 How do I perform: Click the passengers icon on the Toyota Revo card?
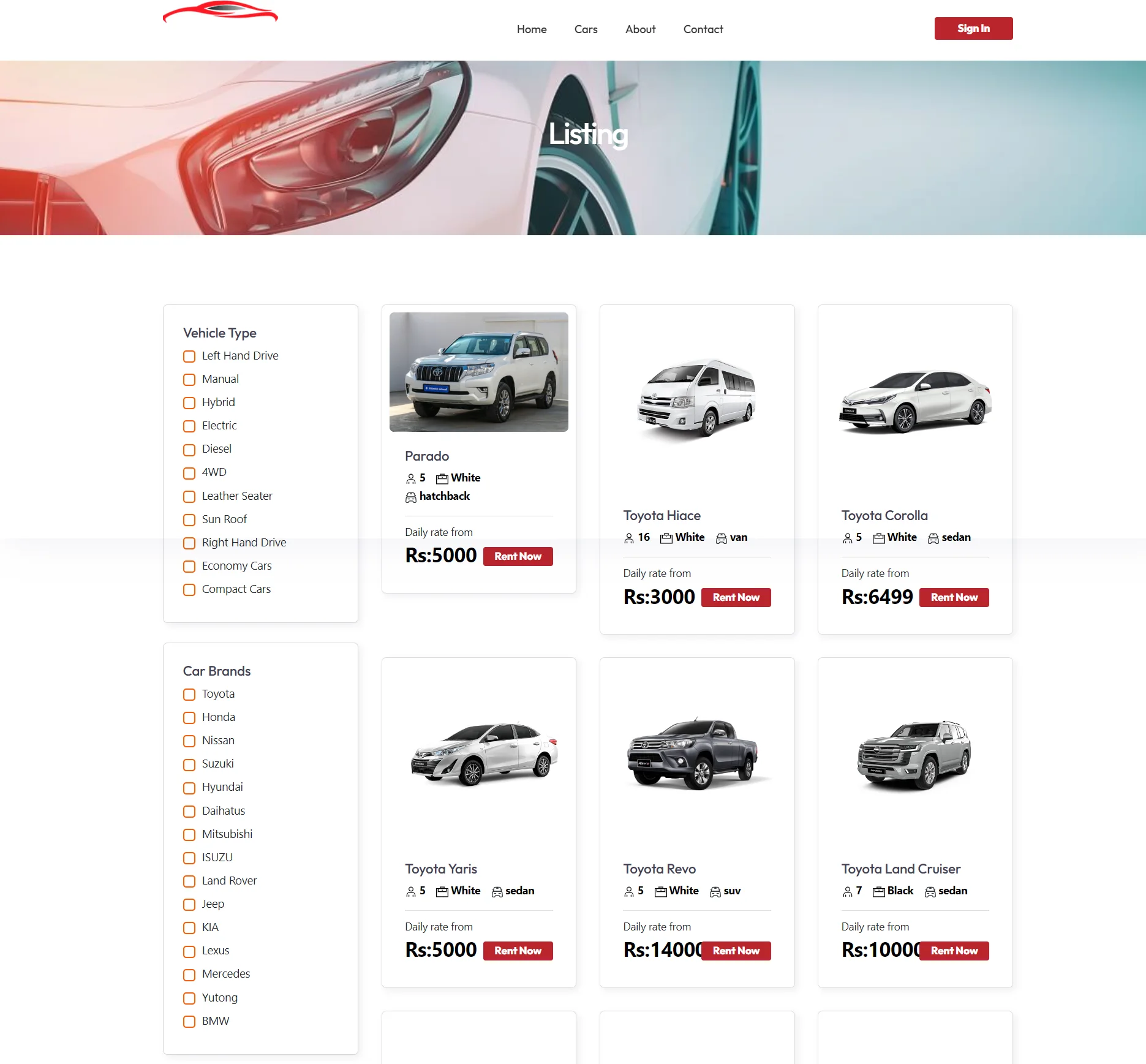click(x=629, y=892)
